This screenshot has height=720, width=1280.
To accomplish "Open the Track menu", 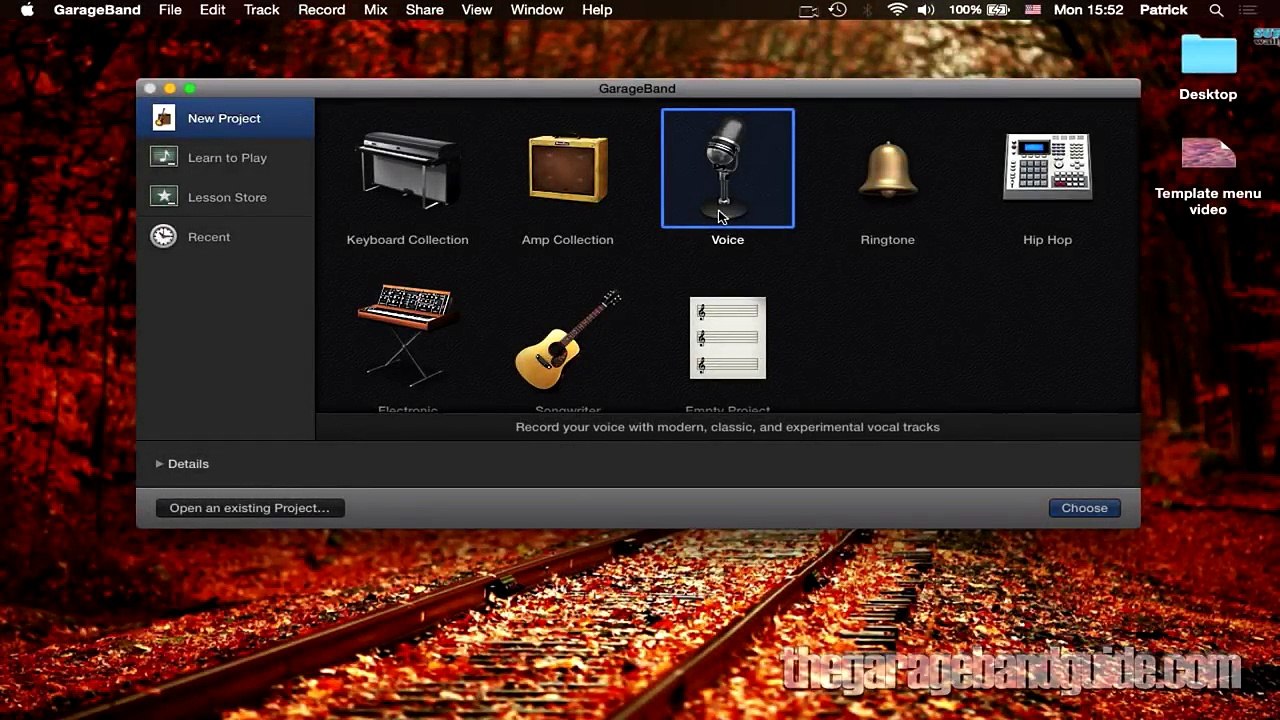I will [x=262, y=10].
